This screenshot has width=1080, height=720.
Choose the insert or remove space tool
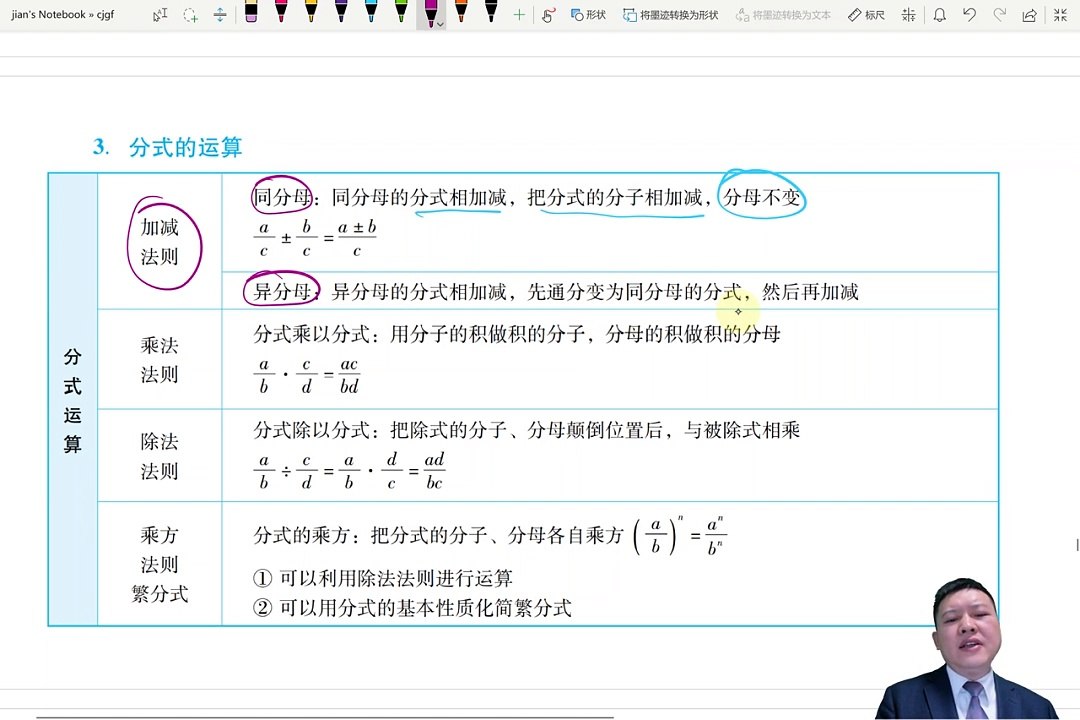[220, 14]
